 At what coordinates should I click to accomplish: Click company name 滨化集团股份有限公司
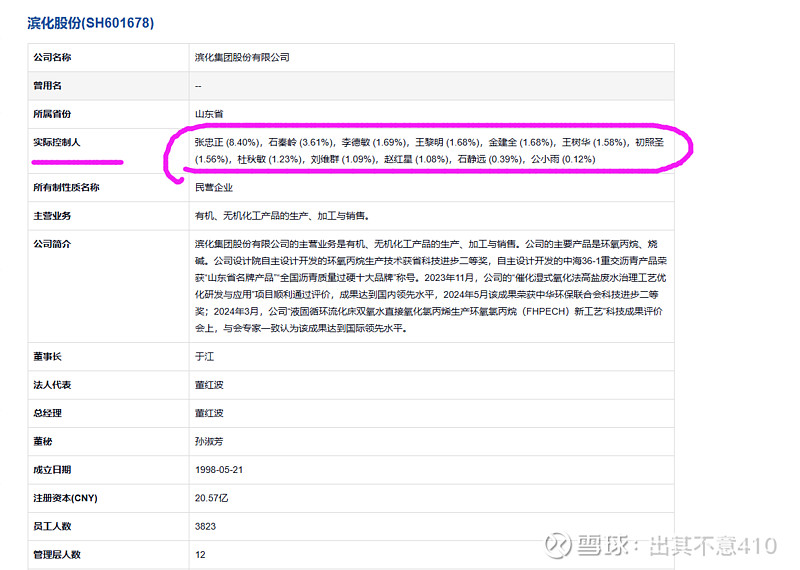242,57
